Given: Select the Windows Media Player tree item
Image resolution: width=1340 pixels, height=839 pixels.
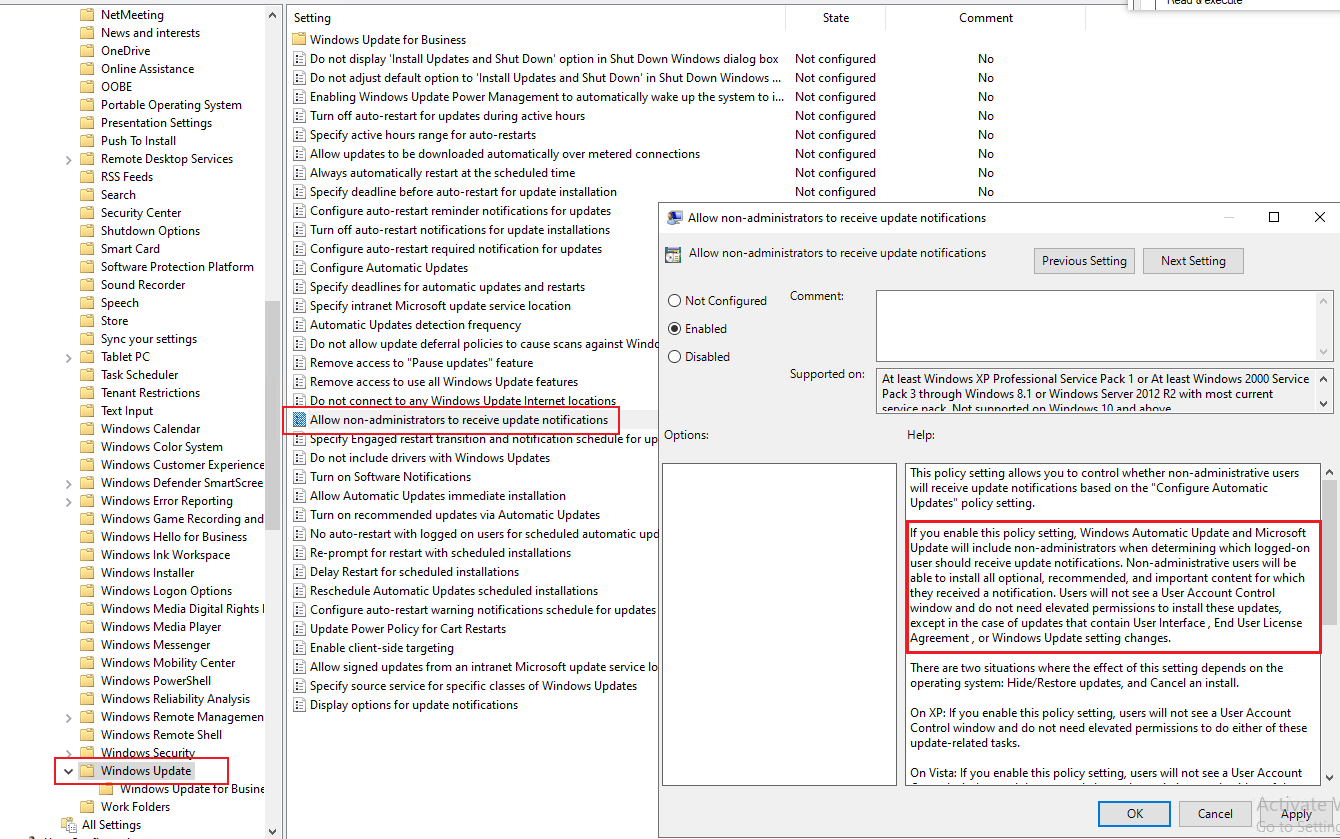Looking at the screenshot, I should tap(161, 627).
